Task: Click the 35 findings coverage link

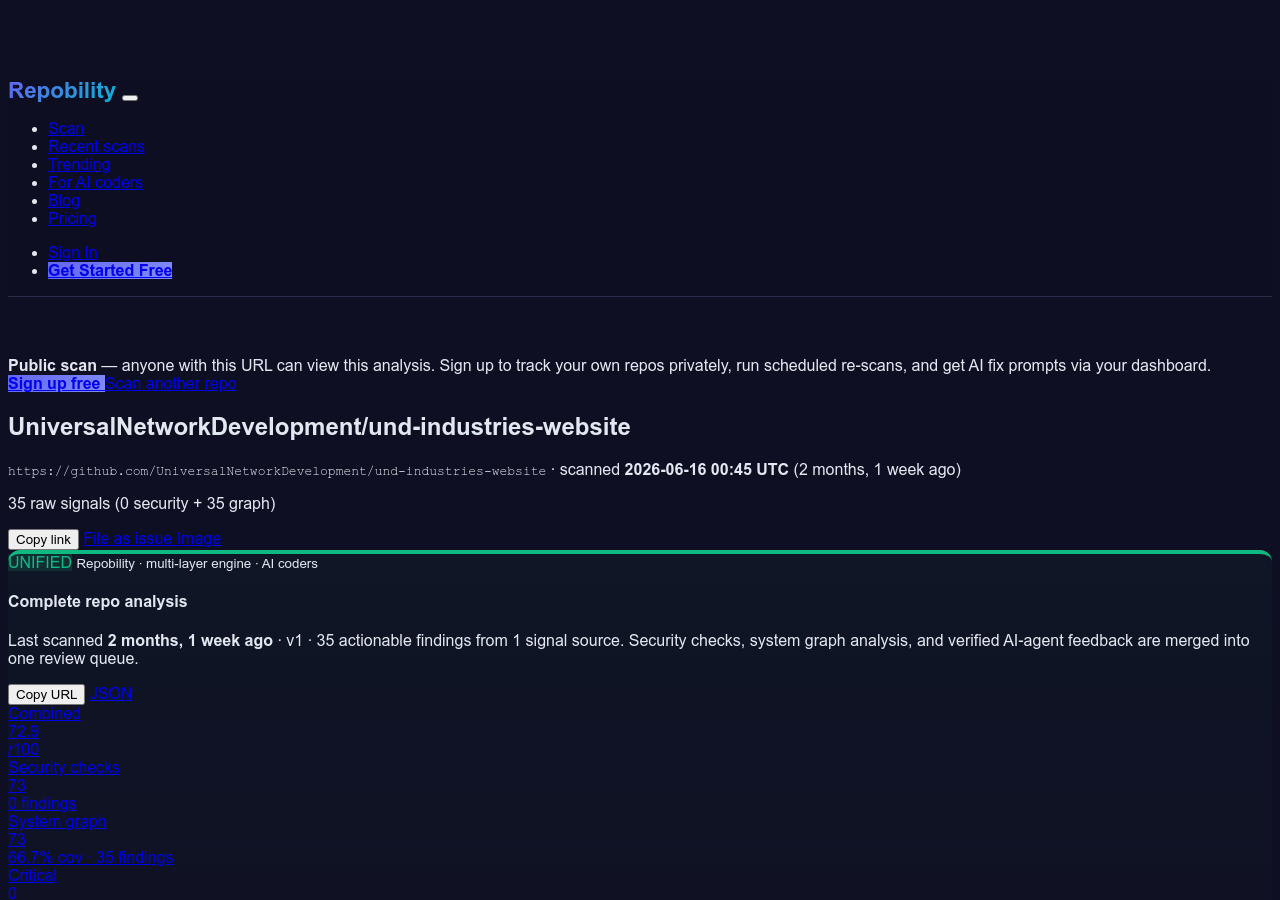Action: click(91, 857)
